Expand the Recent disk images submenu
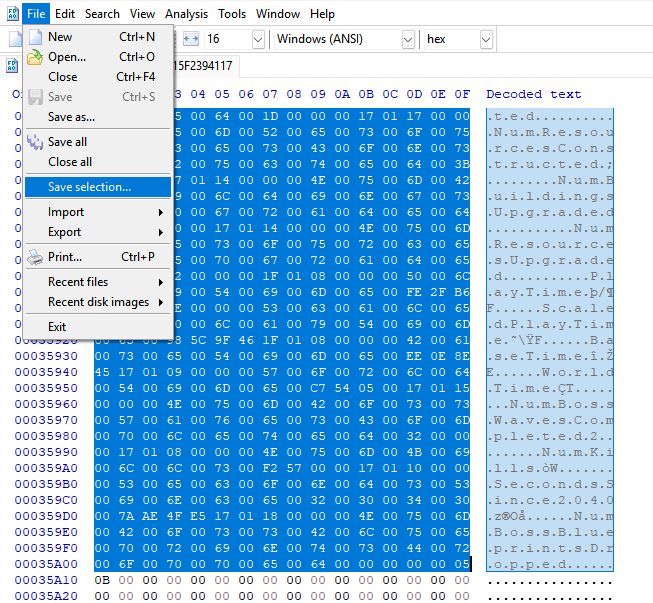 coord(98,302)
